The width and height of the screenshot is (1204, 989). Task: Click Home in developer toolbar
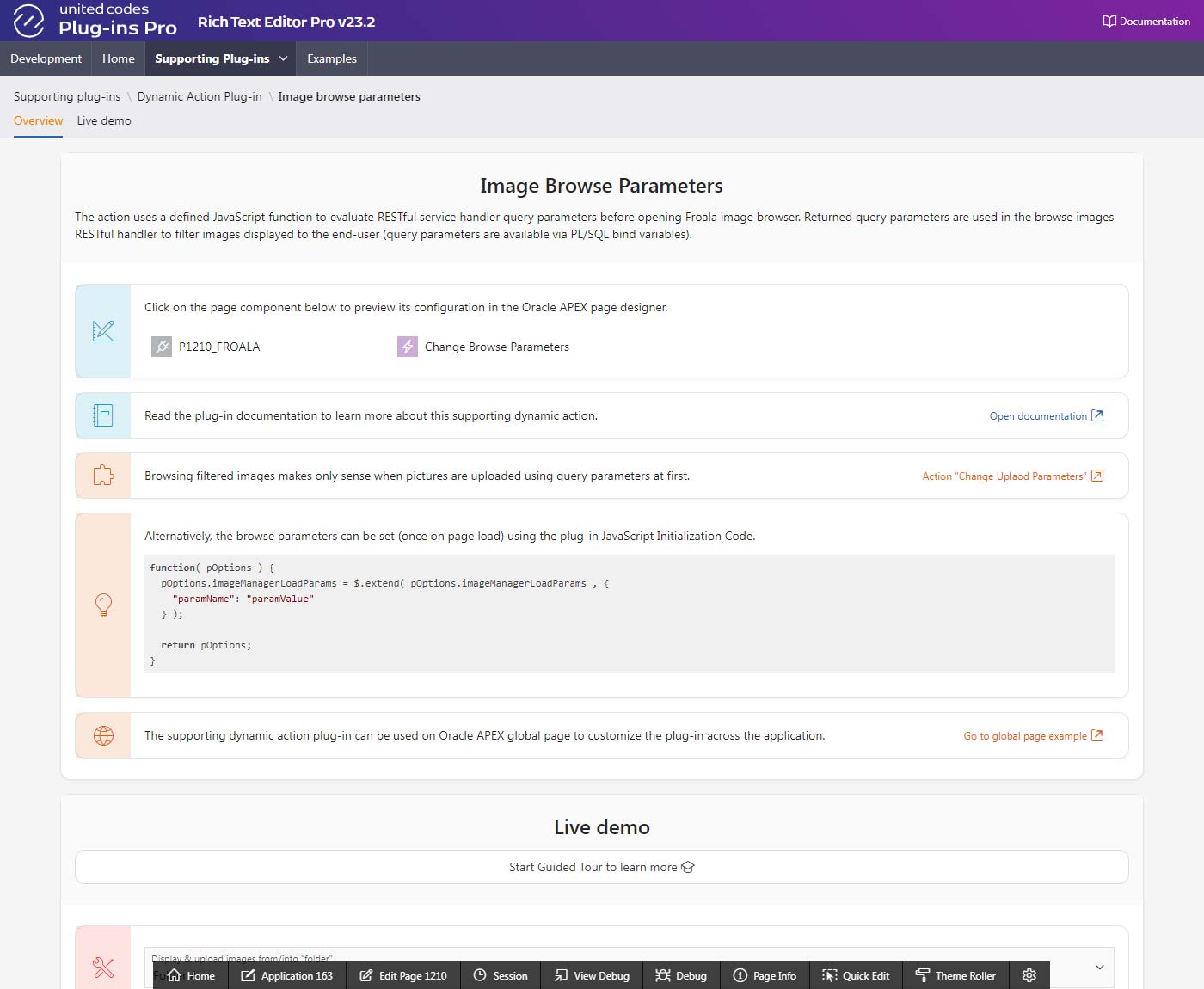(191, 975)
